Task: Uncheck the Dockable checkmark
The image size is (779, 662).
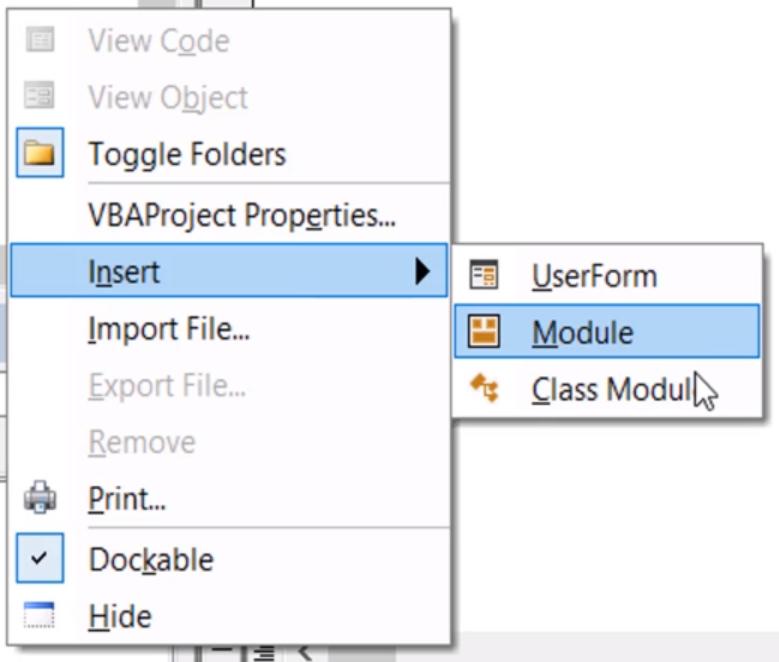Action: coord(40,558)
